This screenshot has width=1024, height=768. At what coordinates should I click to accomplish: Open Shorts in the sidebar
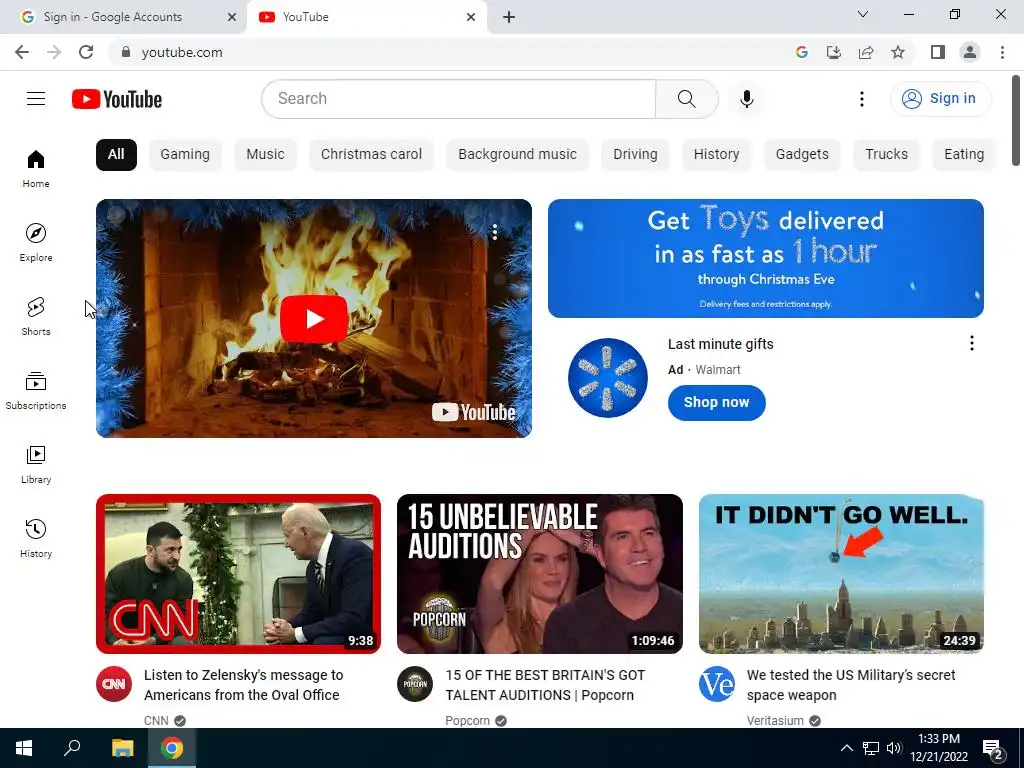[36, 316]
